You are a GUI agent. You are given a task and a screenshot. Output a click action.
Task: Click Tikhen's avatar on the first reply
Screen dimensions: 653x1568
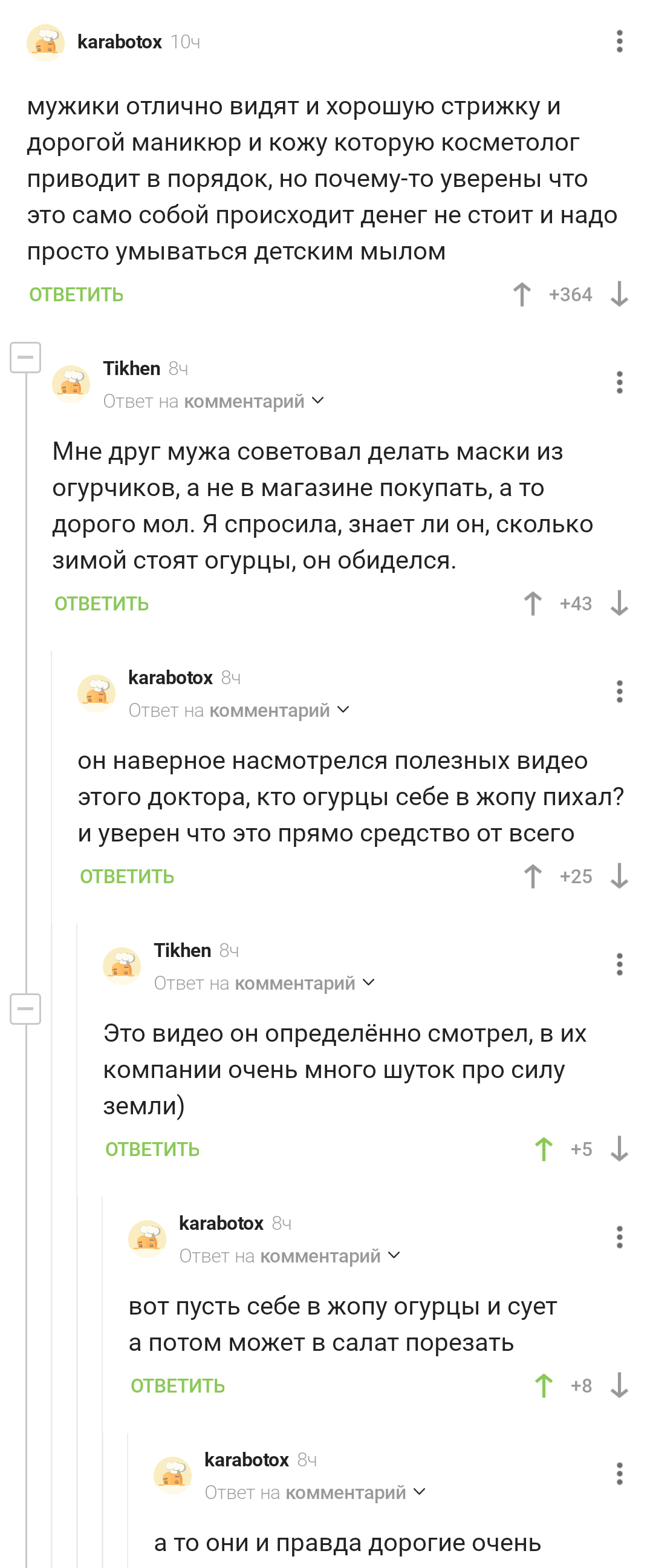click(71, 384)
